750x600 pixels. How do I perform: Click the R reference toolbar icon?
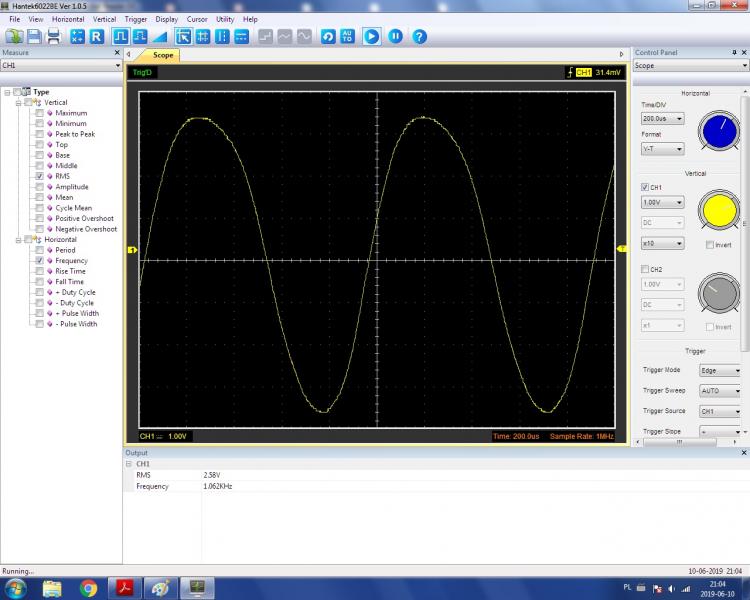click(x=97, y=36)
